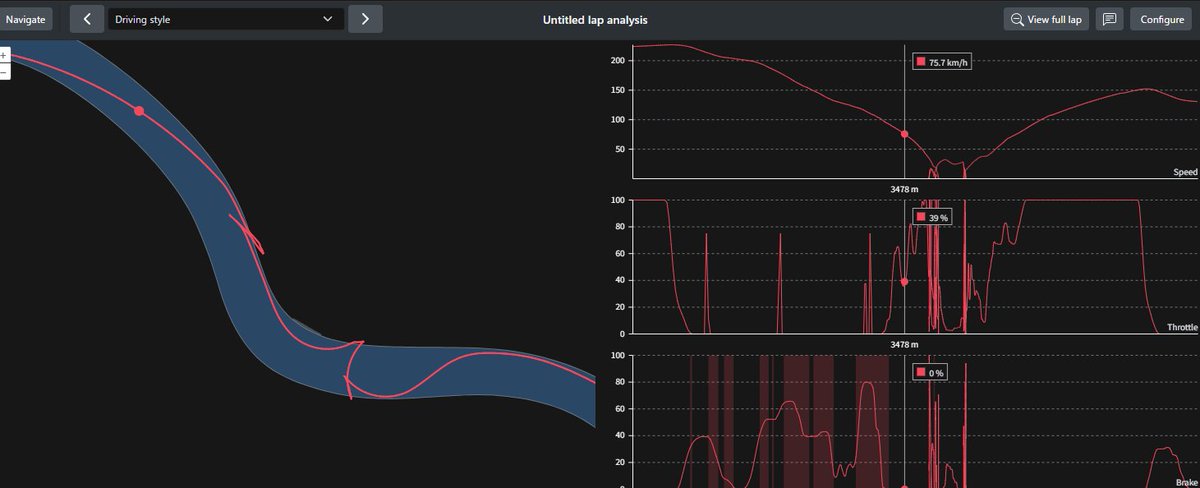Viewport: 1200px width, 488px height.
Task: Click the magnifier icon in View full lap
Action: 1017,19
